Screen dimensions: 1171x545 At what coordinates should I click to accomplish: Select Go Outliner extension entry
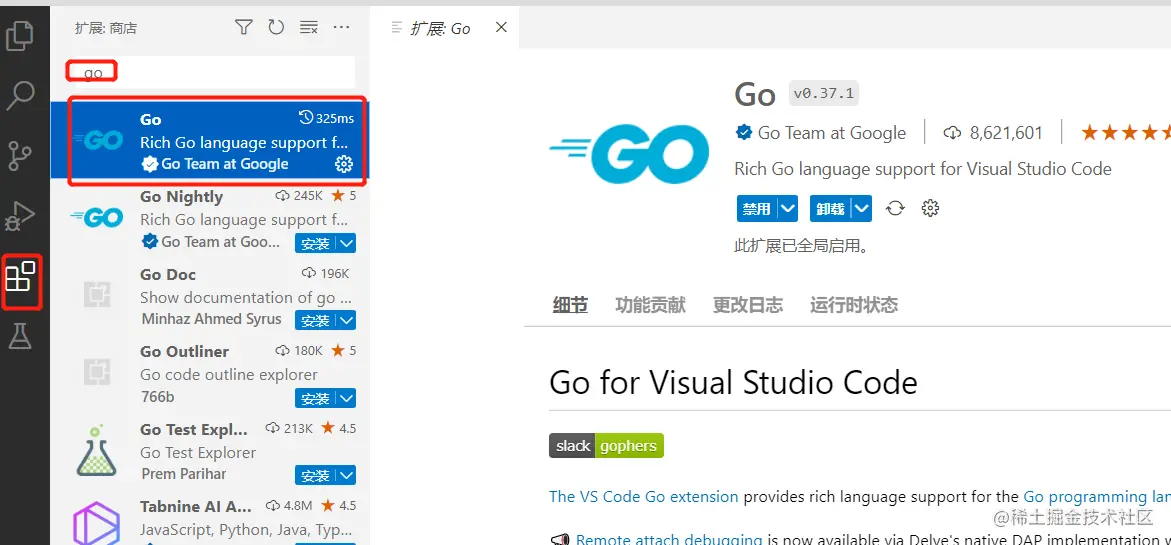coord(211,374)
